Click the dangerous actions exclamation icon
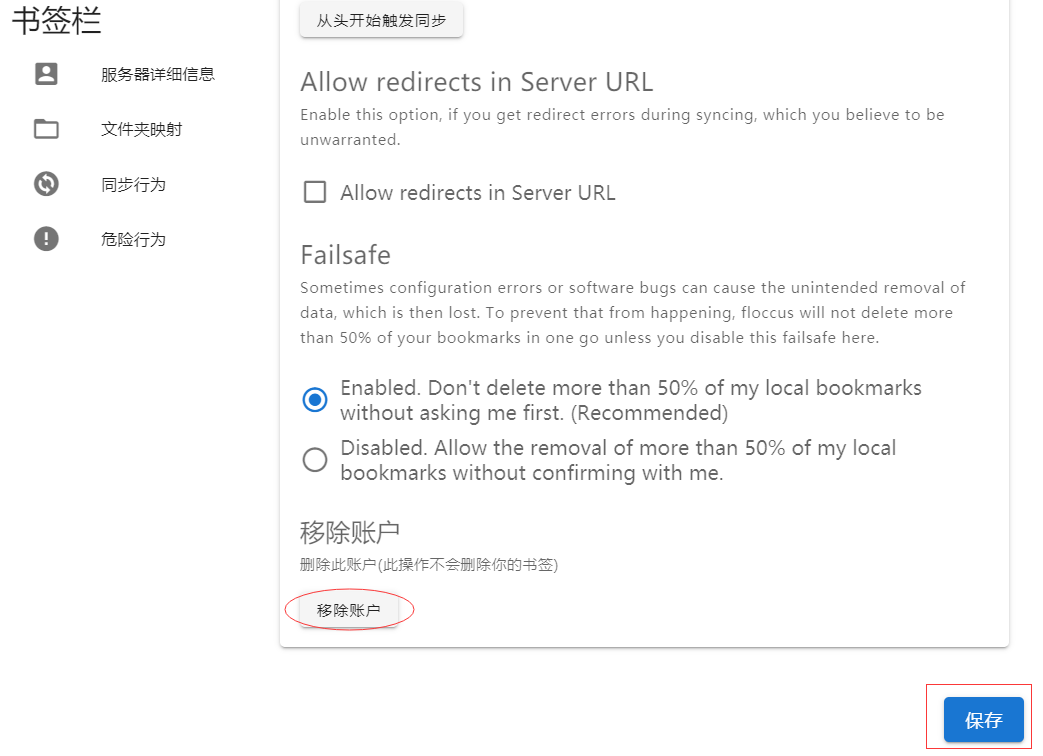1043x756 pixels. coord(46,239)
